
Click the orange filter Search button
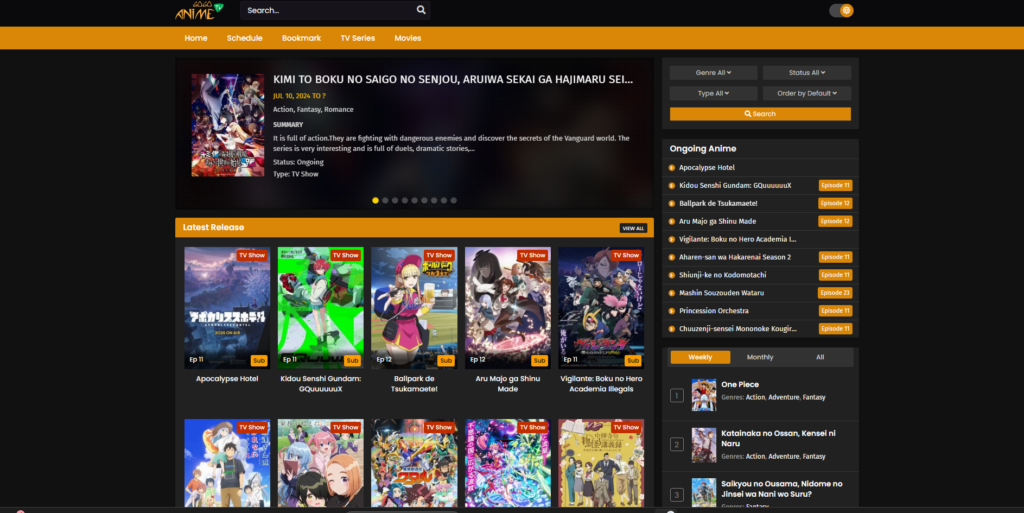point(760,114)
